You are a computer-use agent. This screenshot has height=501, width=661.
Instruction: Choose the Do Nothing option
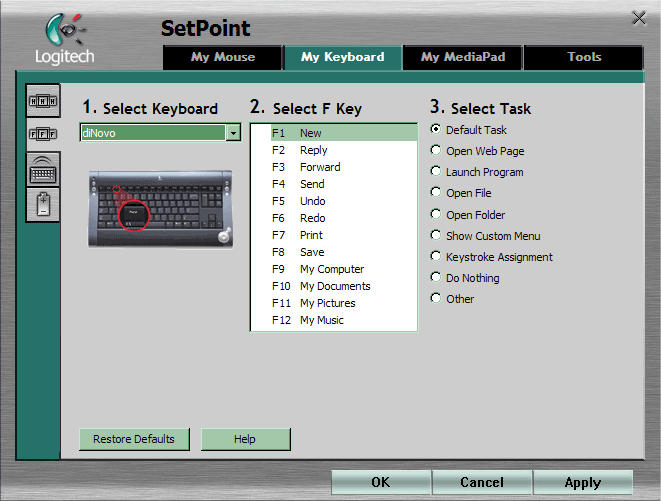click(x=435, y=277)
